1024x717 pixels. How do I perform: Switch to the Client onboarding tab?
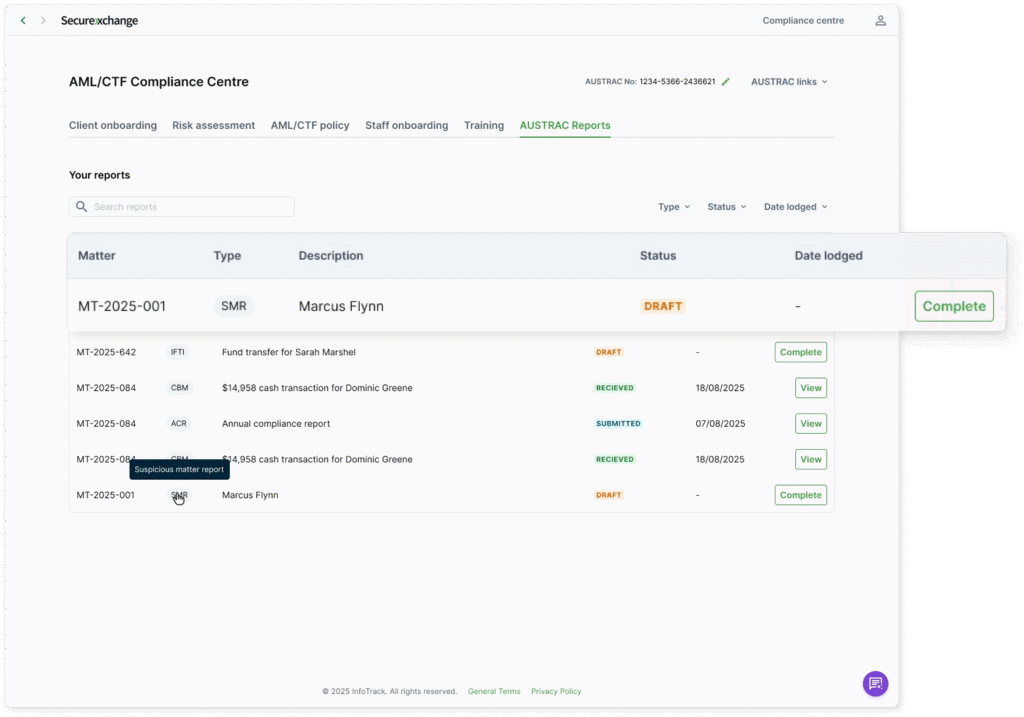coord(113,126)
